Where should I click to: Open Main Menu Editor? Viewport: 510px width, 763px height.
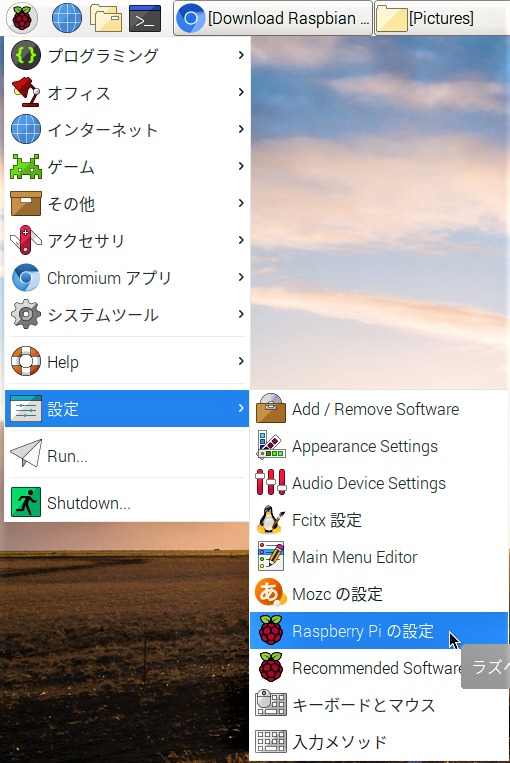pyautogui.click(x=379, y=557)
